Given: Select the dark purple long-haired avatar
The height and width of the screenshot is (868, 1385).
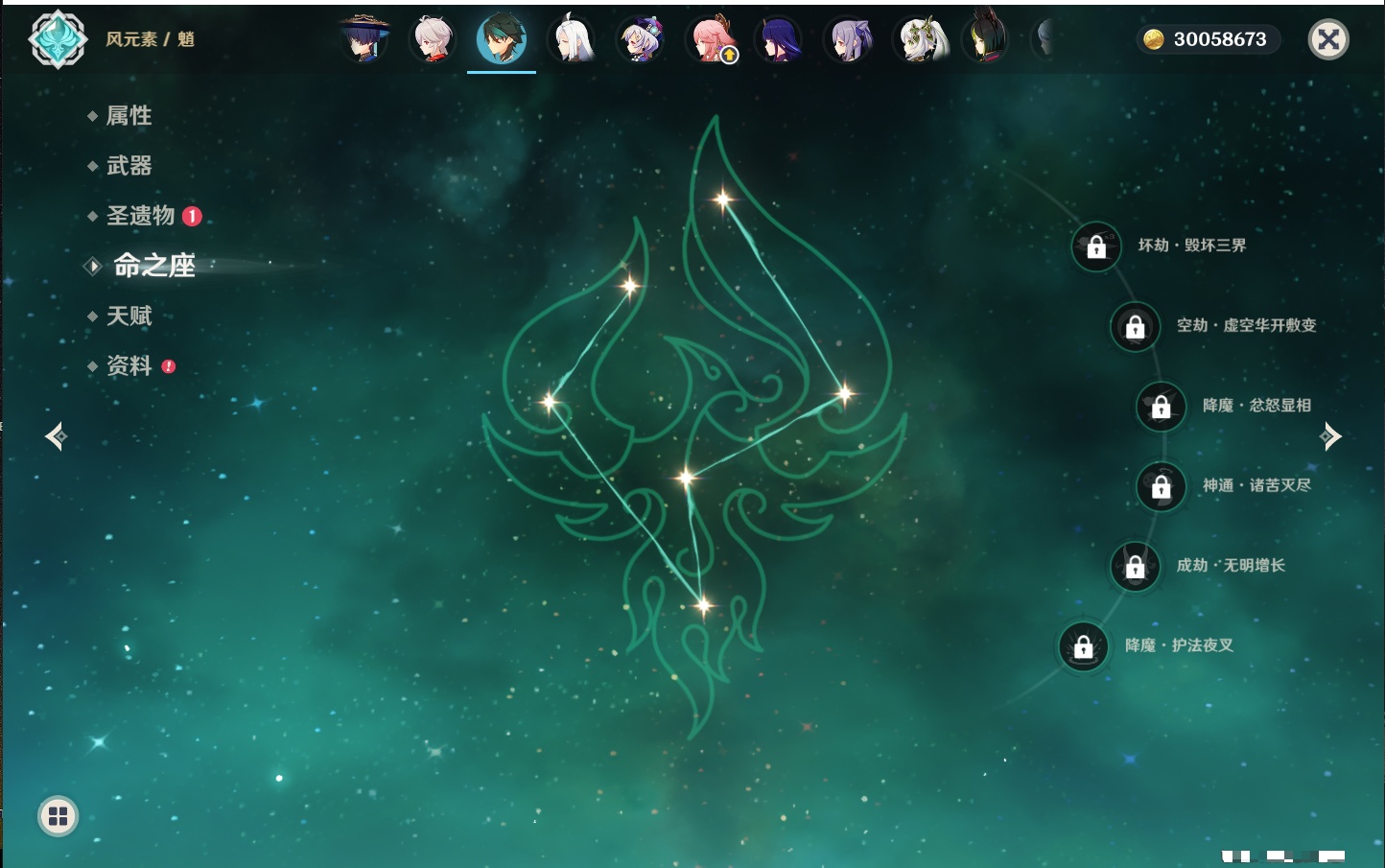Looking at the screenshot, I should pyautogui.click(x=779, y=39).
